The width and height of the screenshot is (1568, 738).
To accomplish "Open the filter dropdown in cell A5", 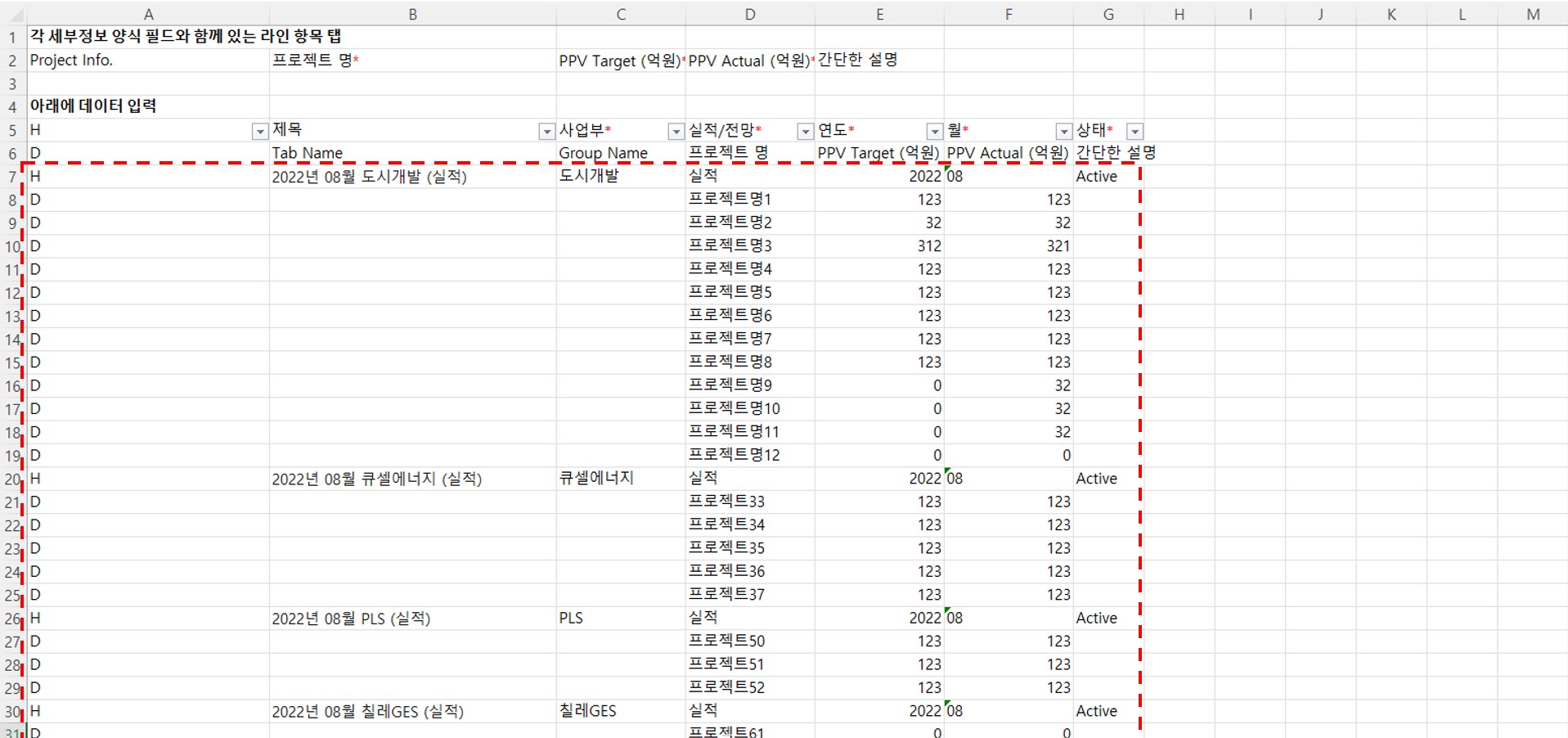I will tap(259, 132).
